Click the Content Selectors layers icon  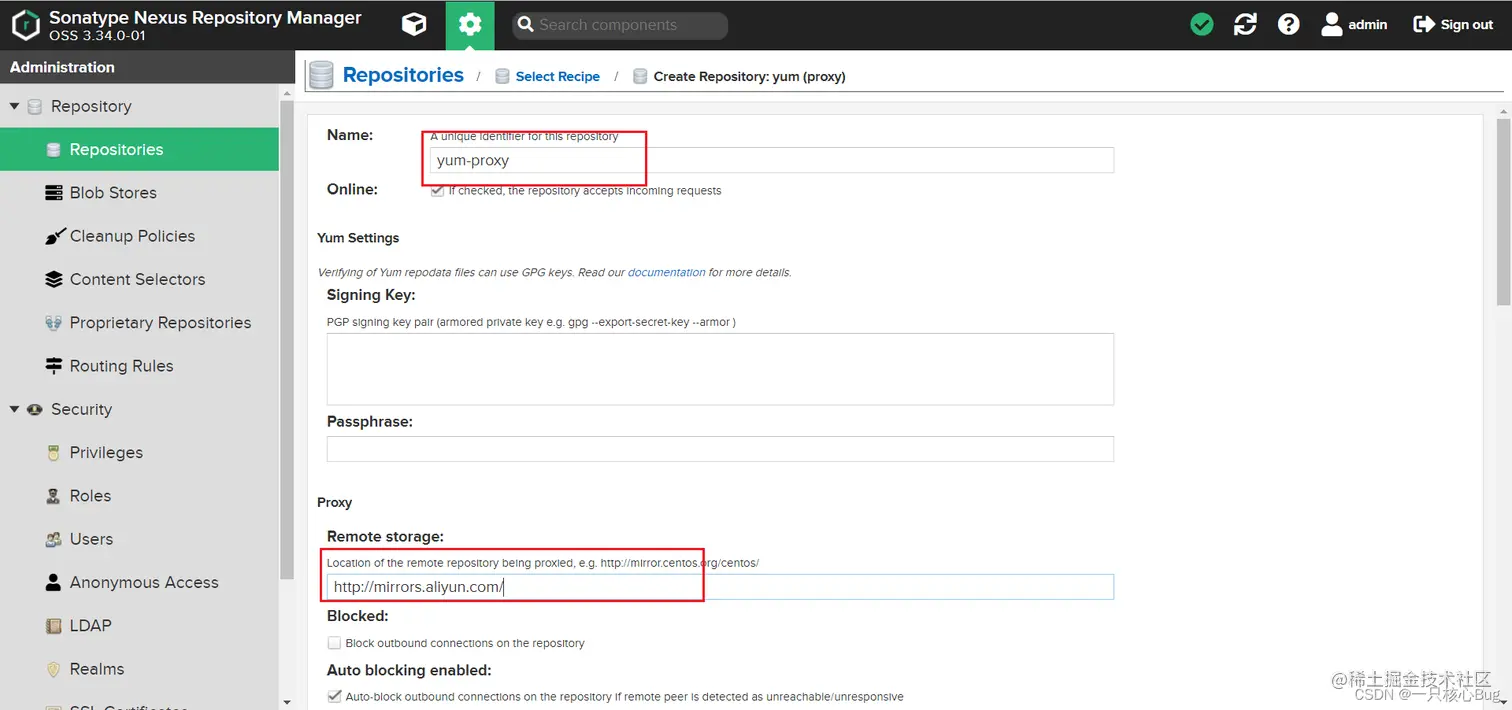[54, 279]
